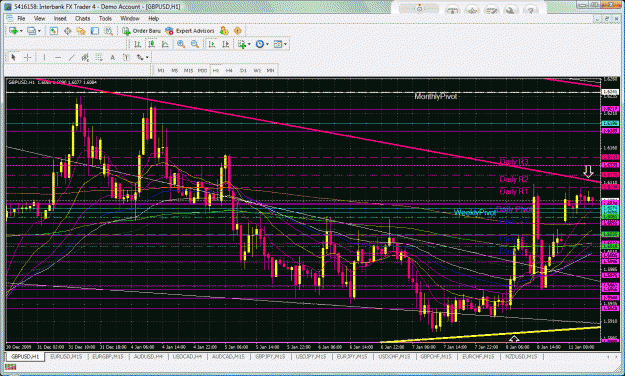This screenshot has height=376, width=625.
Task: Click the people-with-coin icon on the toolbar
Action: [224, 31]
